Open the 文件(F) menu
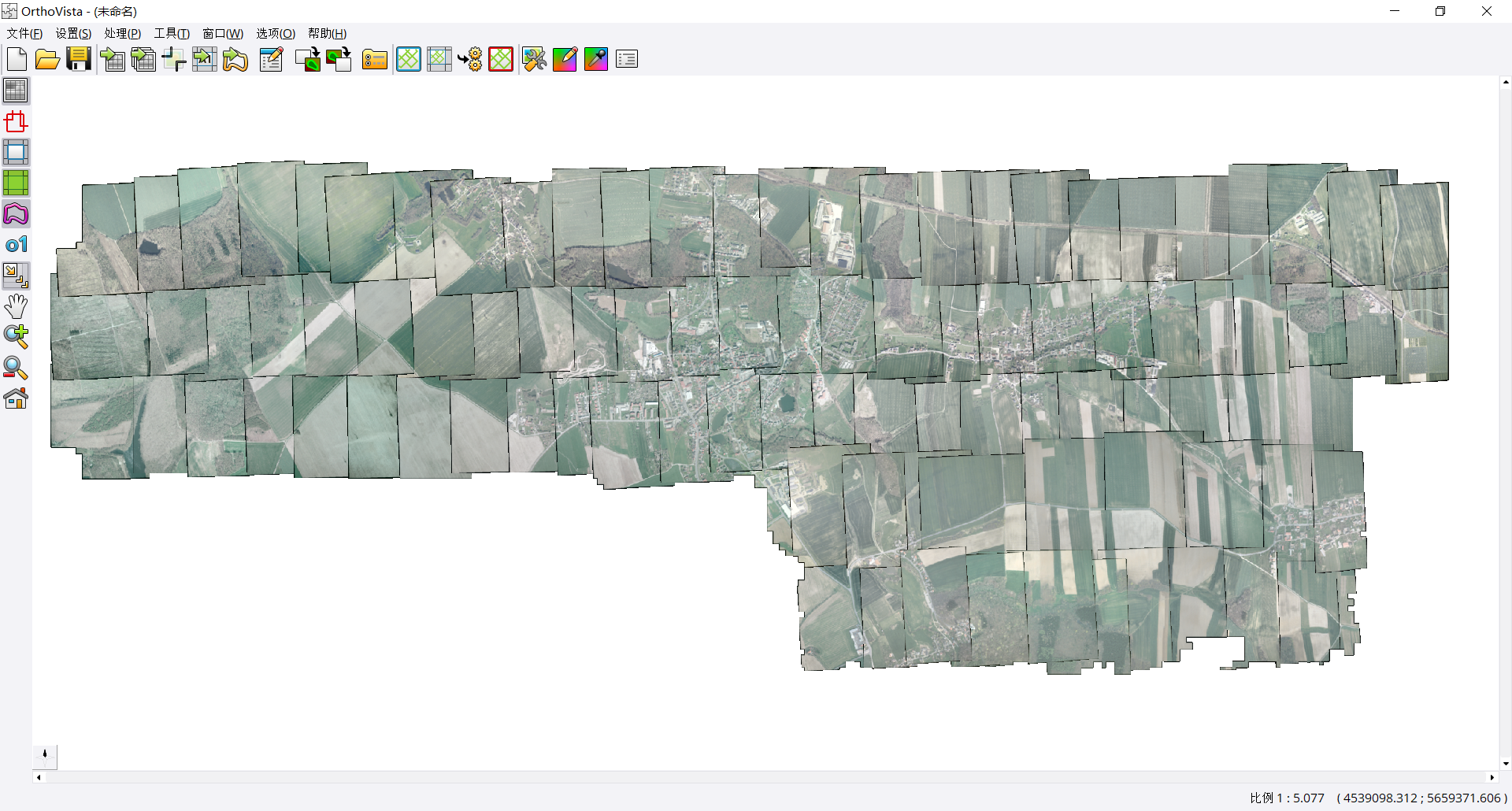 pos(24,33)
